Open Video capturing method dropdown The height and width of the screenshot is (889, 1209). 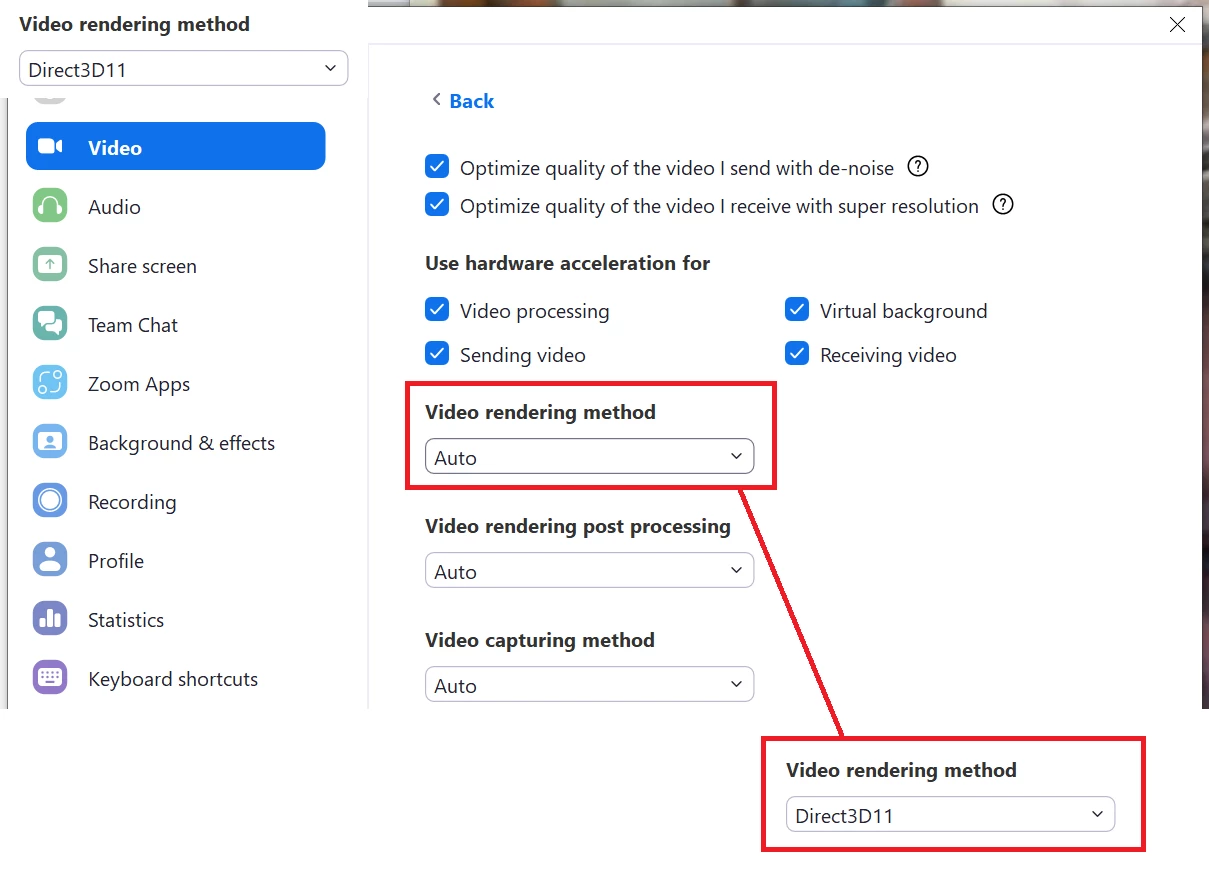point(589,685)
